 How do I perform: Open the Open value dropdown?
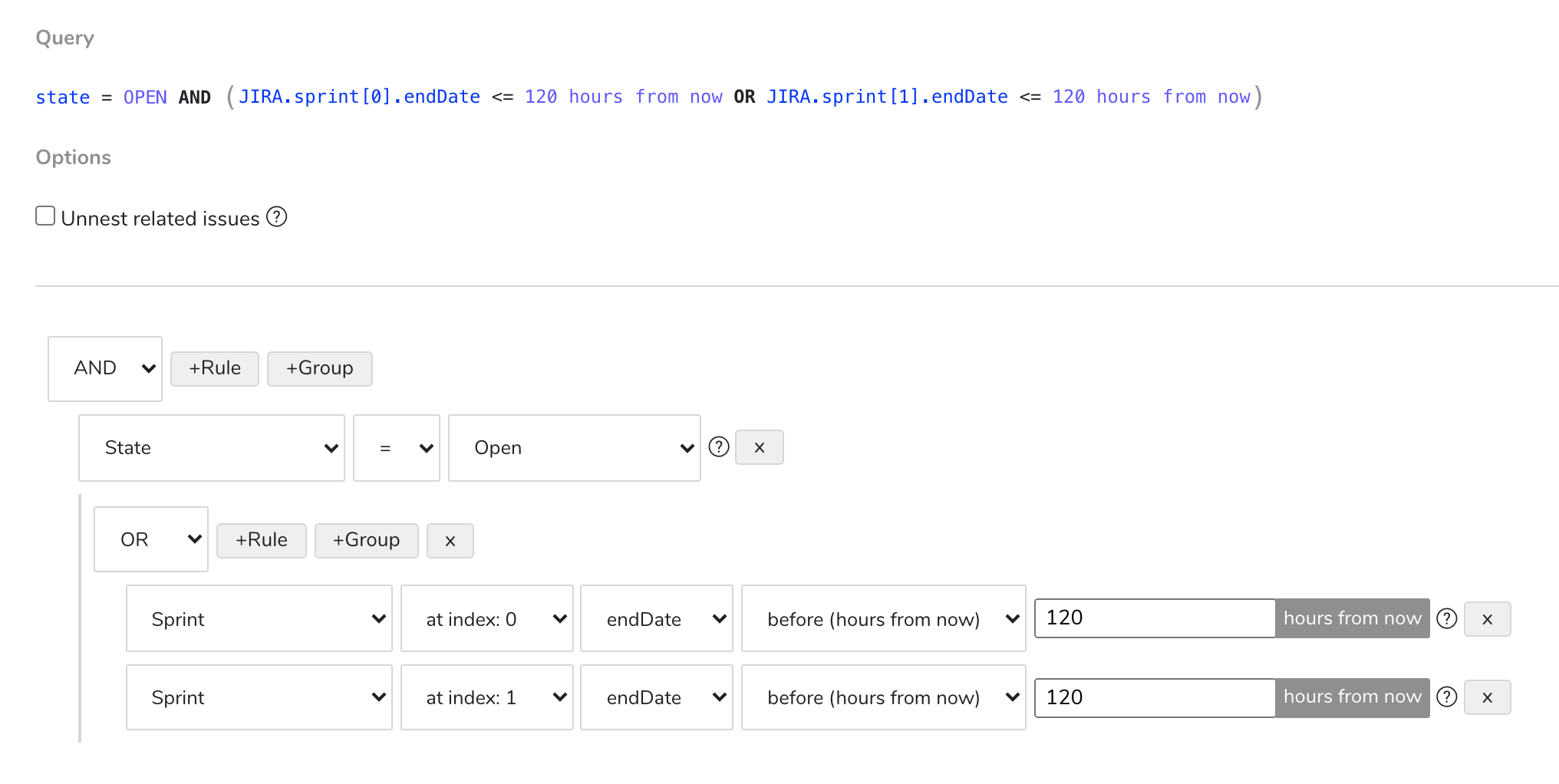[575, 448]
